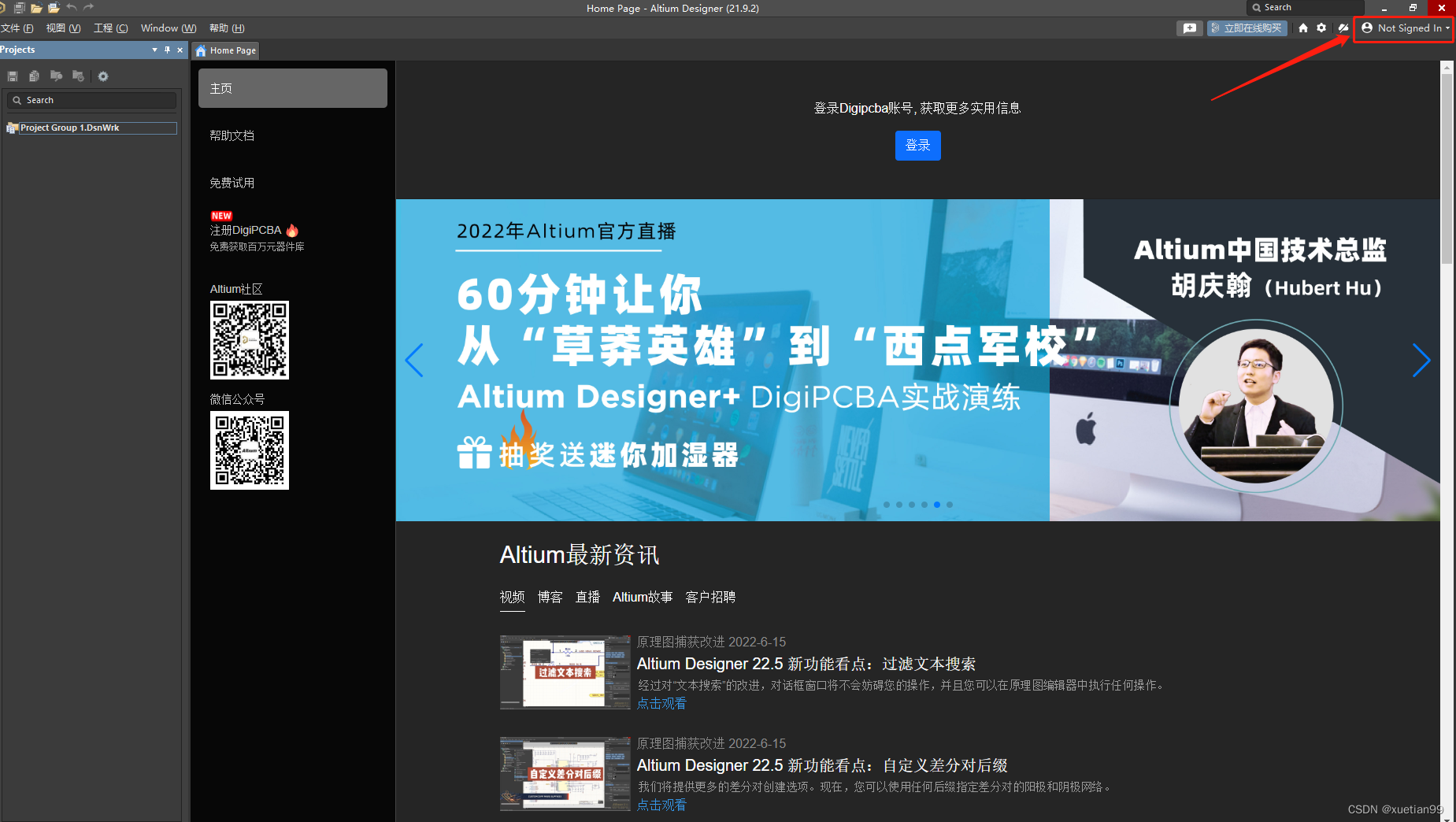The width and height of the screenshot is (1456, 822).
Task: Click 点击观看 under 过滤文本搜索 article
Action: click(661, 703)
